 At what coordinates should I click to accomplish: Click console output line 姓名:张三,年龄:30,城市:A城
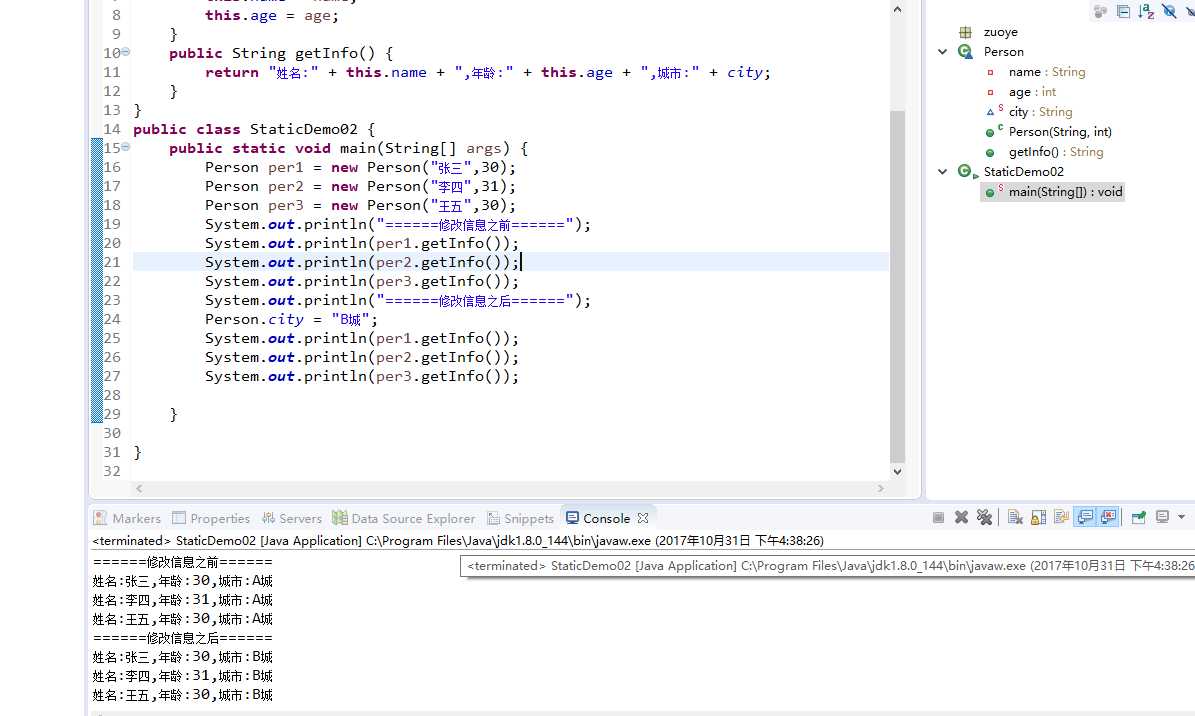pyautogui.click(x=182, y=581)
